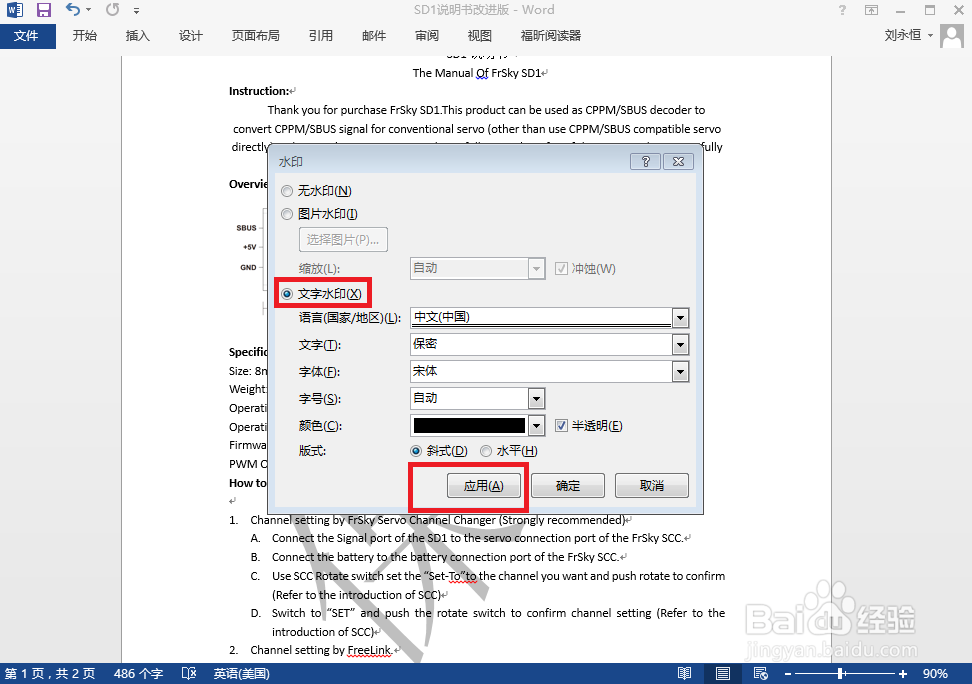Choose the 斜式(D) layout radio button
This screenshot has height=684, width=972.
(x=416, y=451)
